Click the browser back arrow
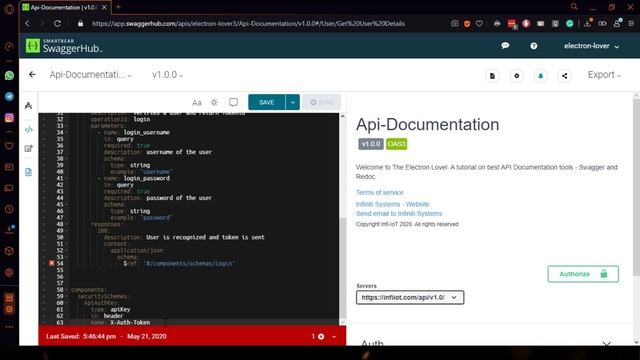 [x=27, y=24]
